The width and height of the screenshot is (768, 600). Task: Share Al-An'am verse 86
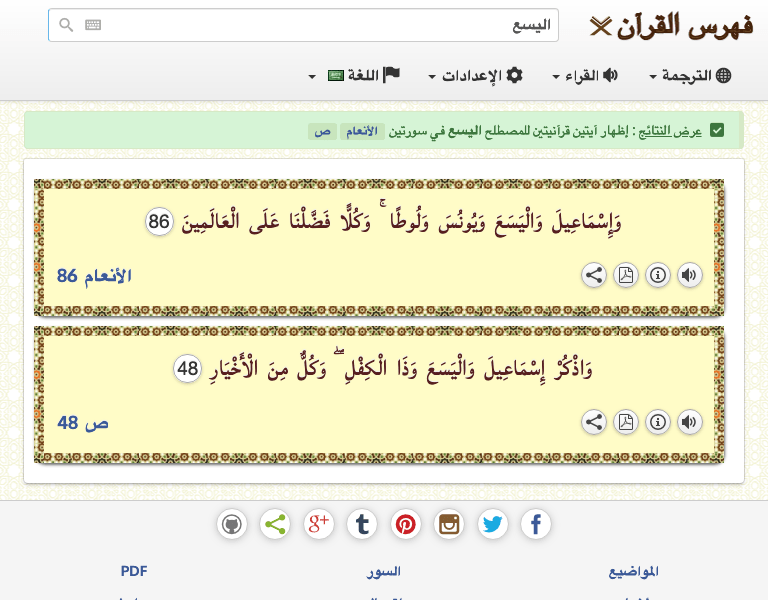click(594, 276)
